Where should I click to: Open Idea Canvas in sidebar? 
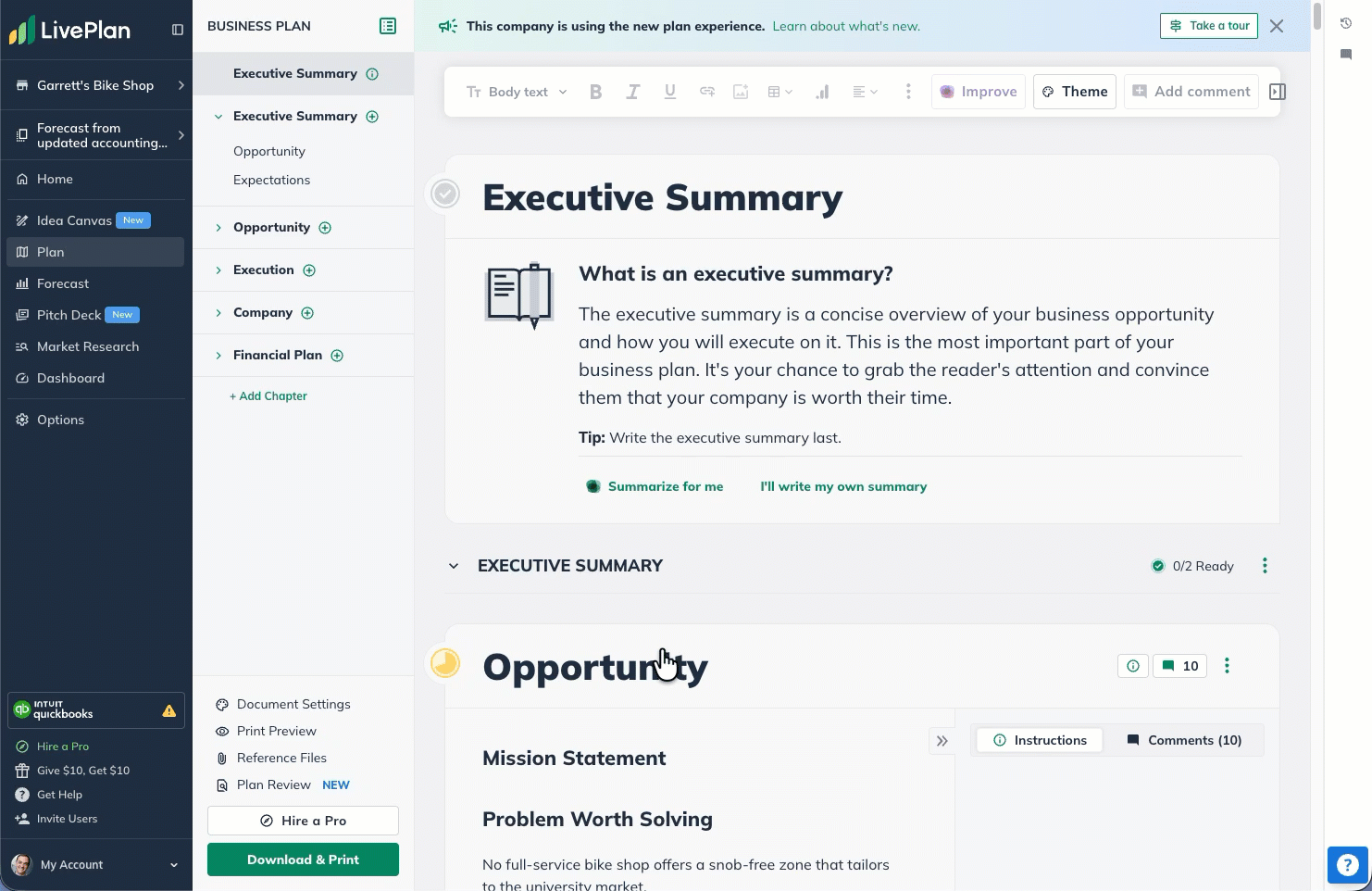pyautogui.click(x=96, y=220)
